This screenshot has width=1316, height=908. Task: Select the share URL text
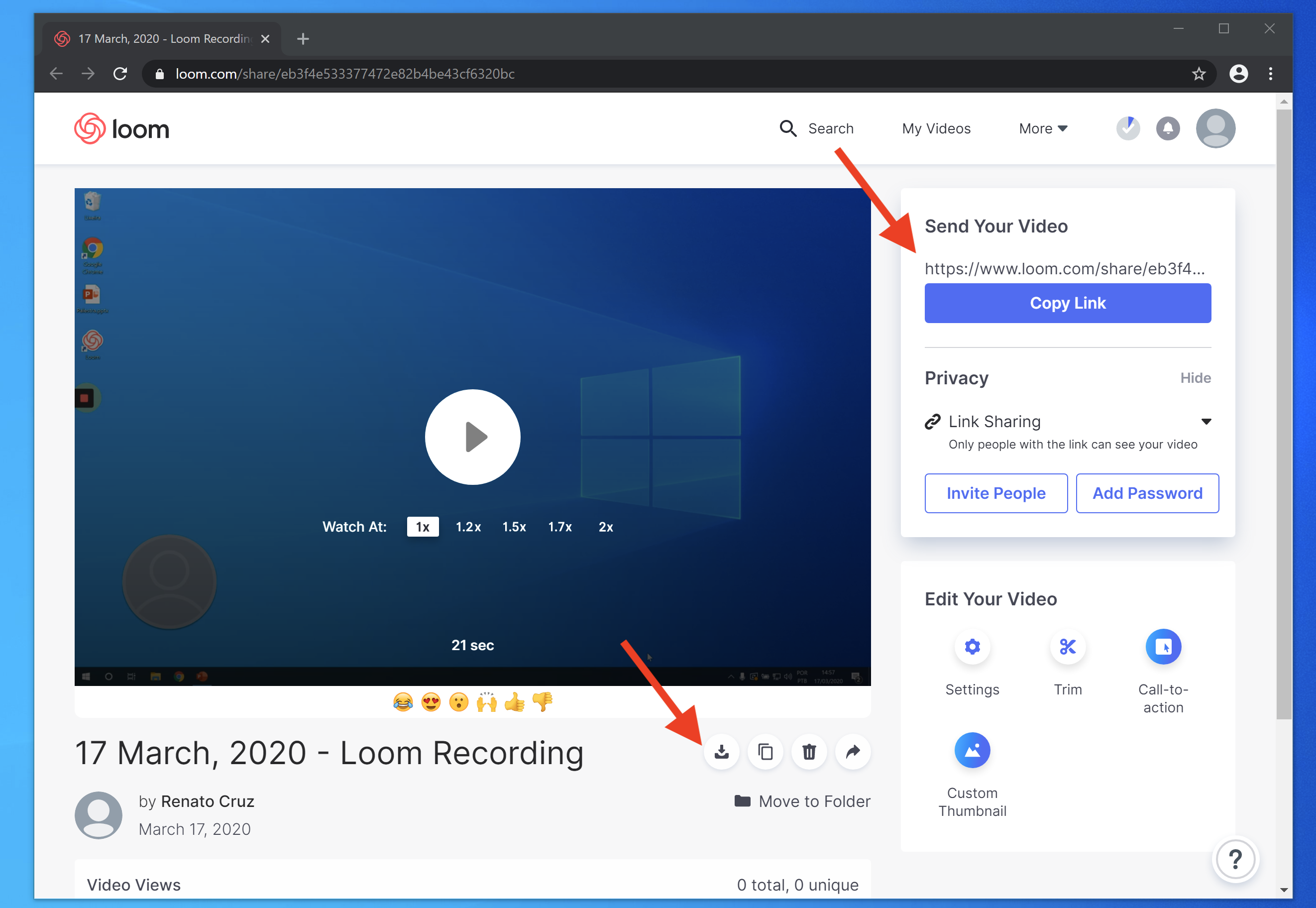(1065, 268)
